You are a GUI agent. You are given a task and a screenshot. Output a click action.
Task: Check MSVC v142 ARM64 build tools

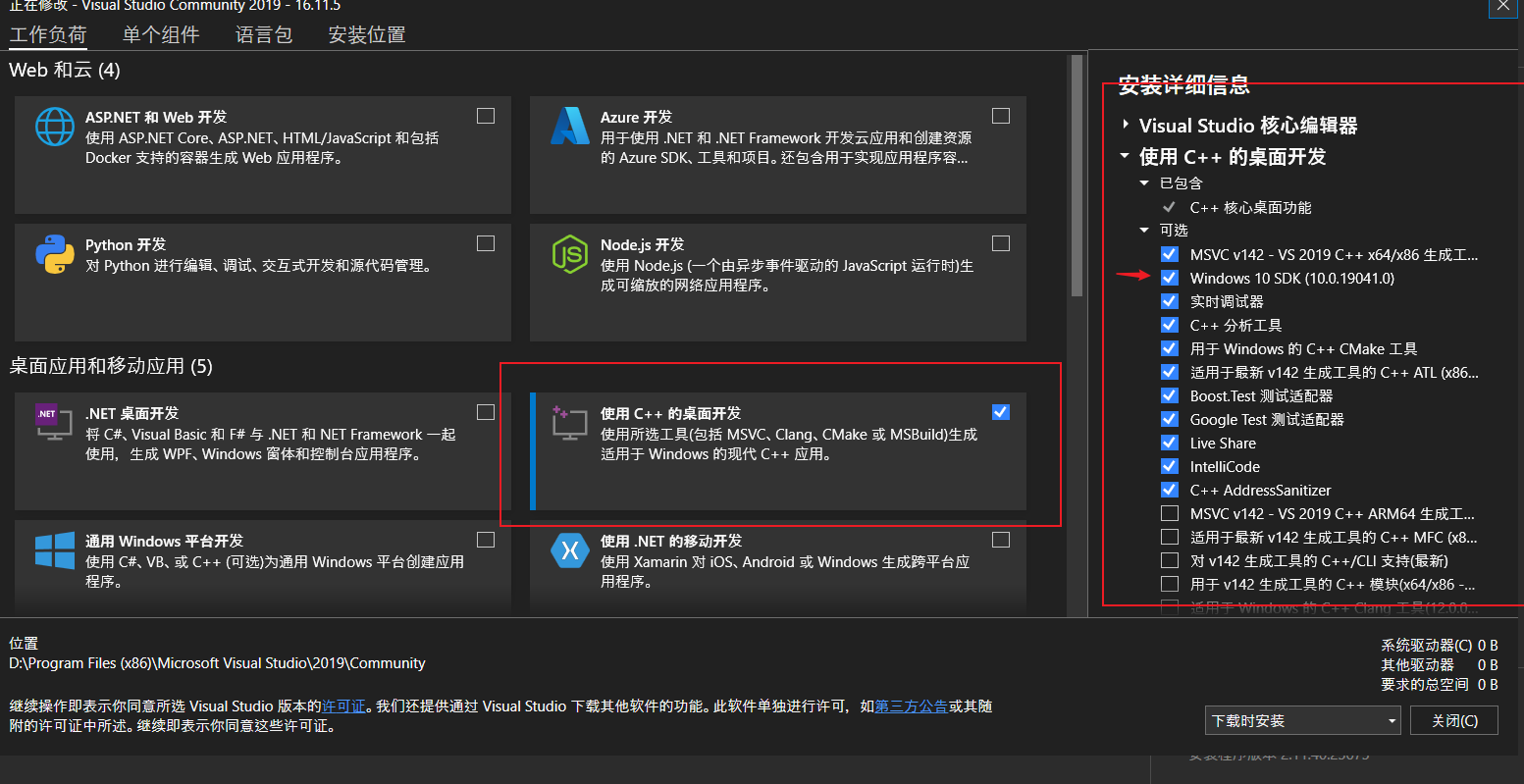pos(1170,513)
